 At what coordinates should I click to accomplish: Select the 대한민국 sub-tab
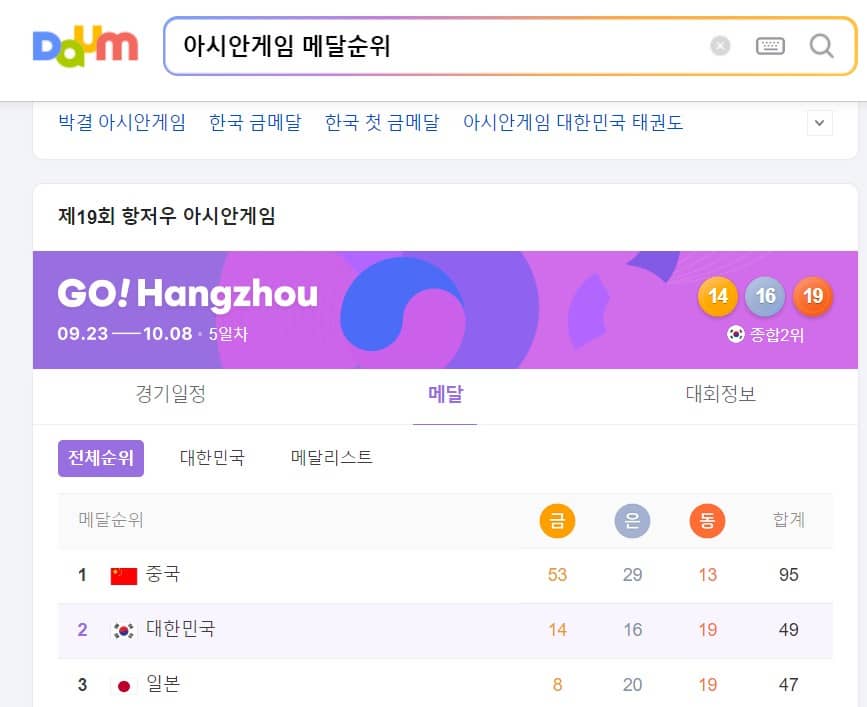click(212, 457)
